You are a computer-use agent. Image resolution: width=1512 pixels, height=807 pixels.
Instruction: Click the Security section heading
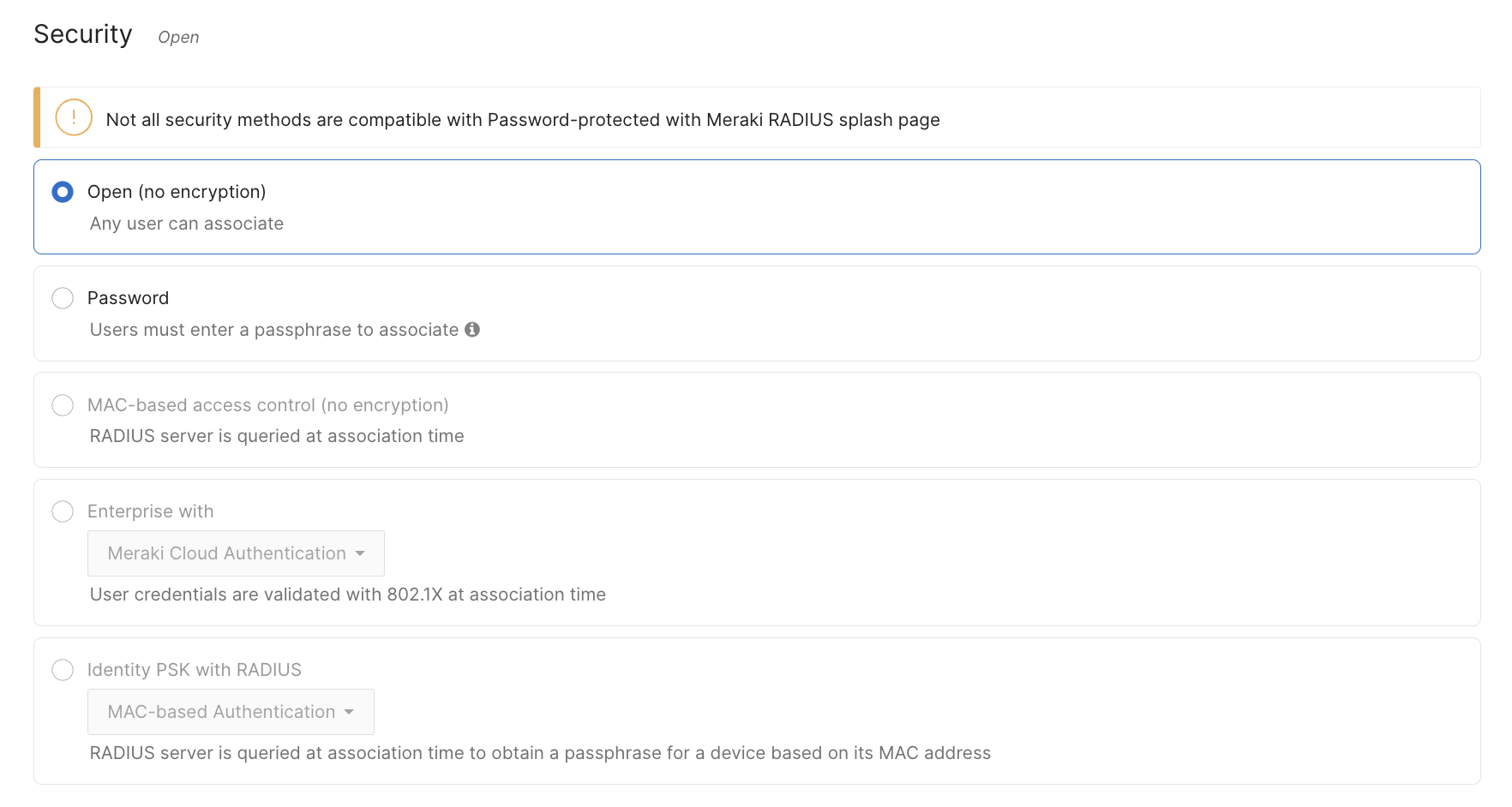83,34
